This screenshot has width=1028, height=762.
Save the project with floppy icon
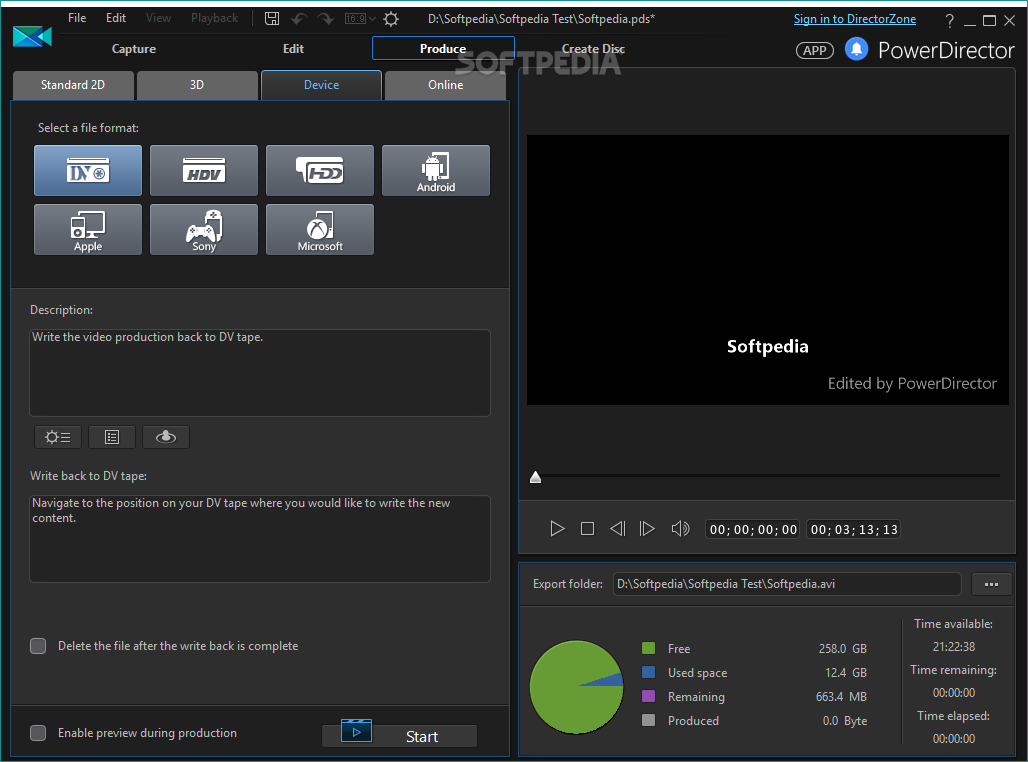point(272,18)
